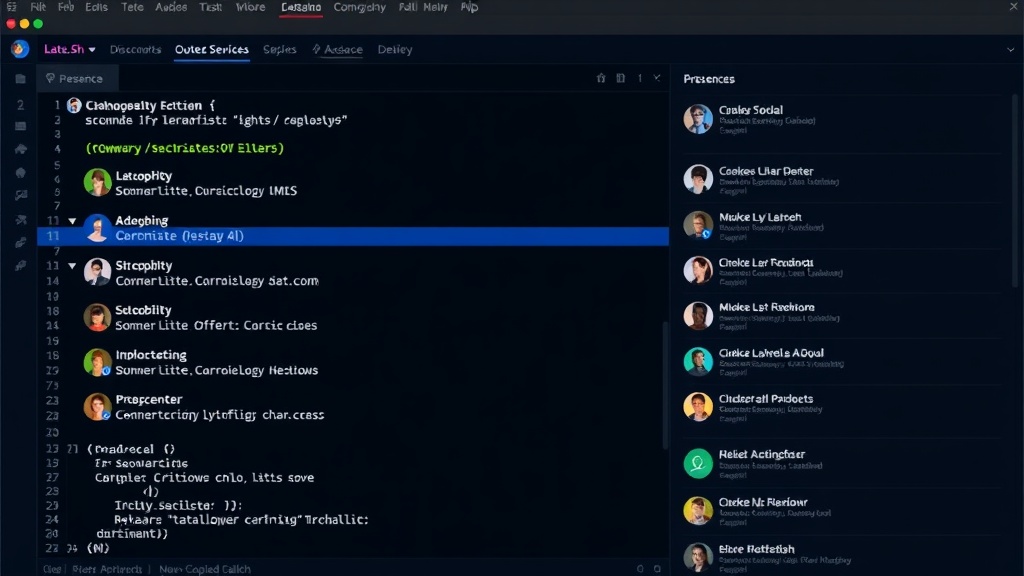Open the File menu

[38, 7]
